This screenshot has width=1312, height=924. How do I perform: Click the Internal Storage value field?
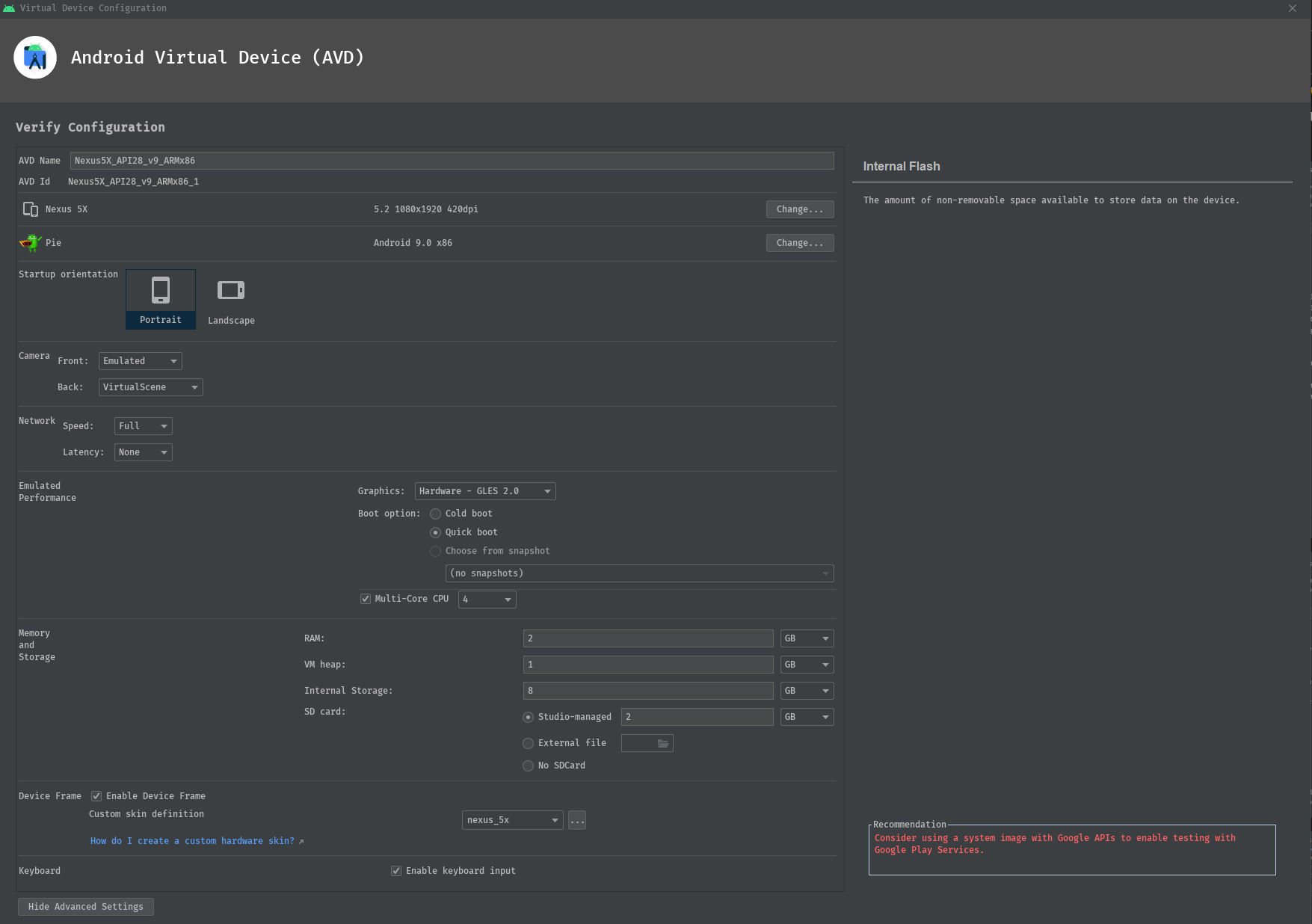[x=648, y=691]
